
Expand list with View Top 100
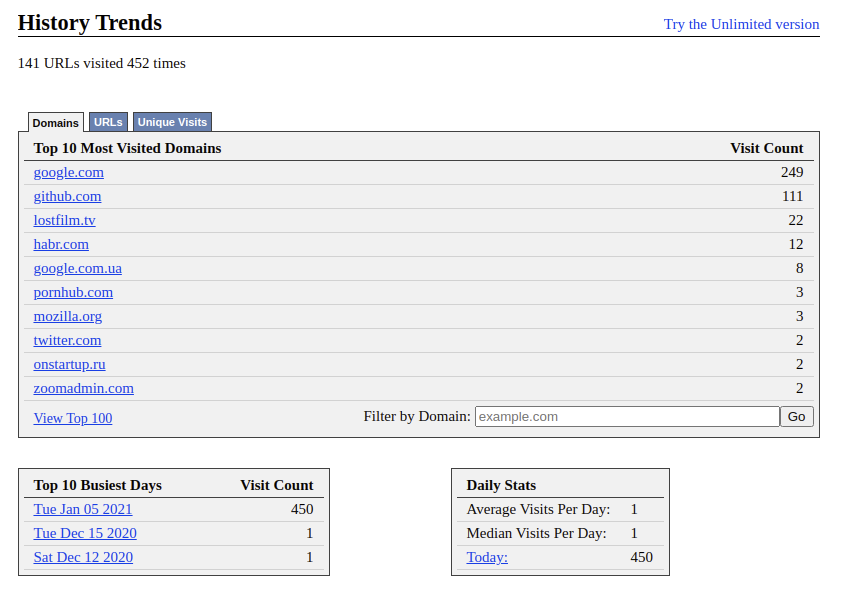[x=73, y=418]
